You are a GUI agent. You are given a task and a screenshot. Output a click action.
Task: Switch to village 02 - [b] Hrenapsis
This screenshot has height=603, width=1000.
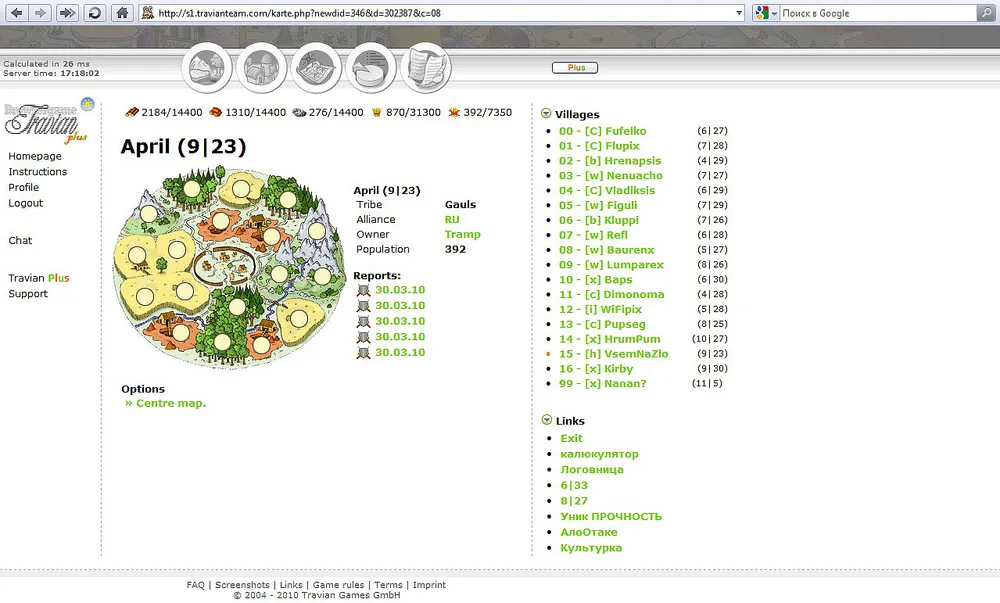point(610,161)
